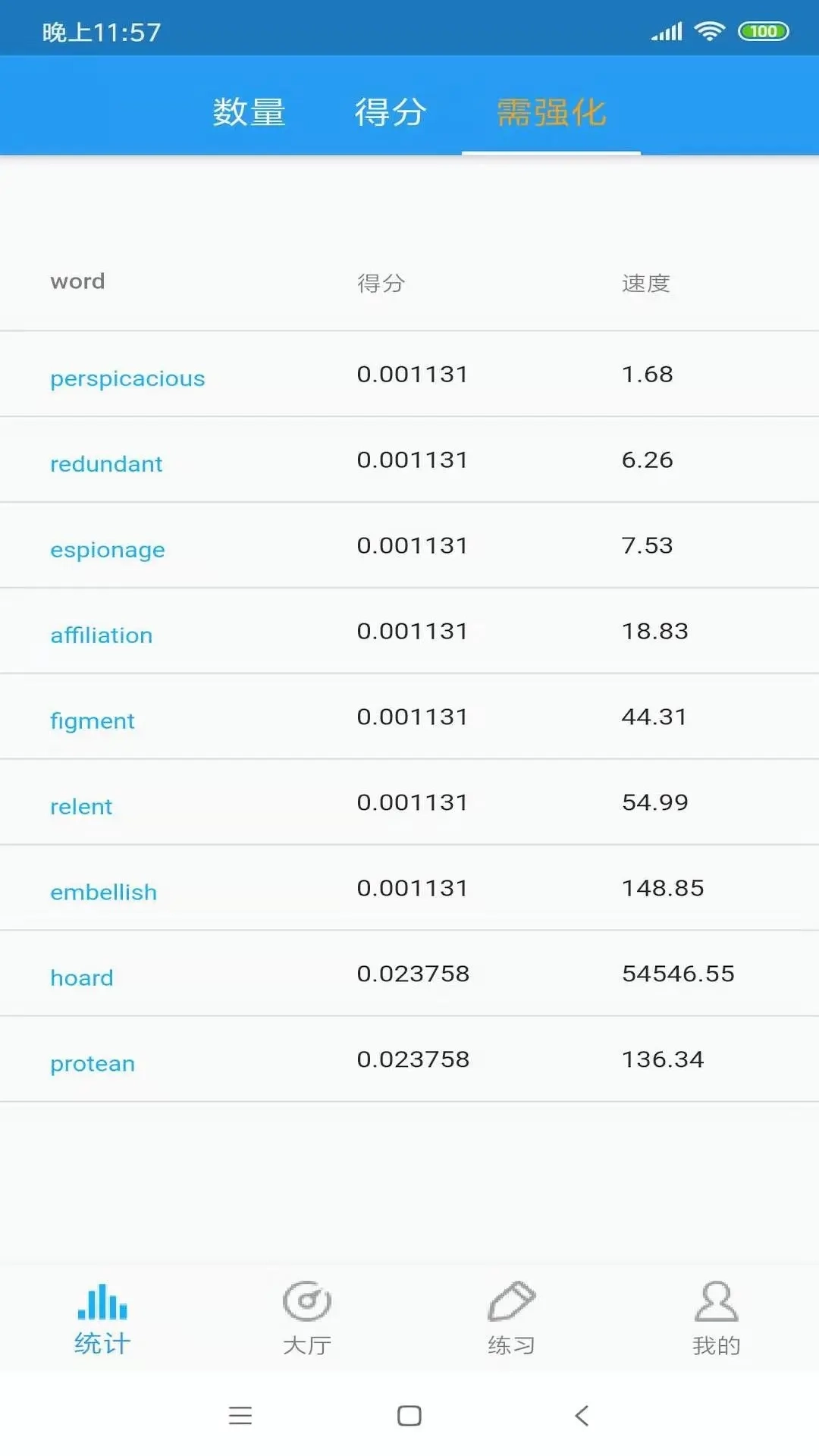This screenshot has height=1456, width=819.
Task: Tap the battery indicator in status bar
Action: (x=763, y=32)
